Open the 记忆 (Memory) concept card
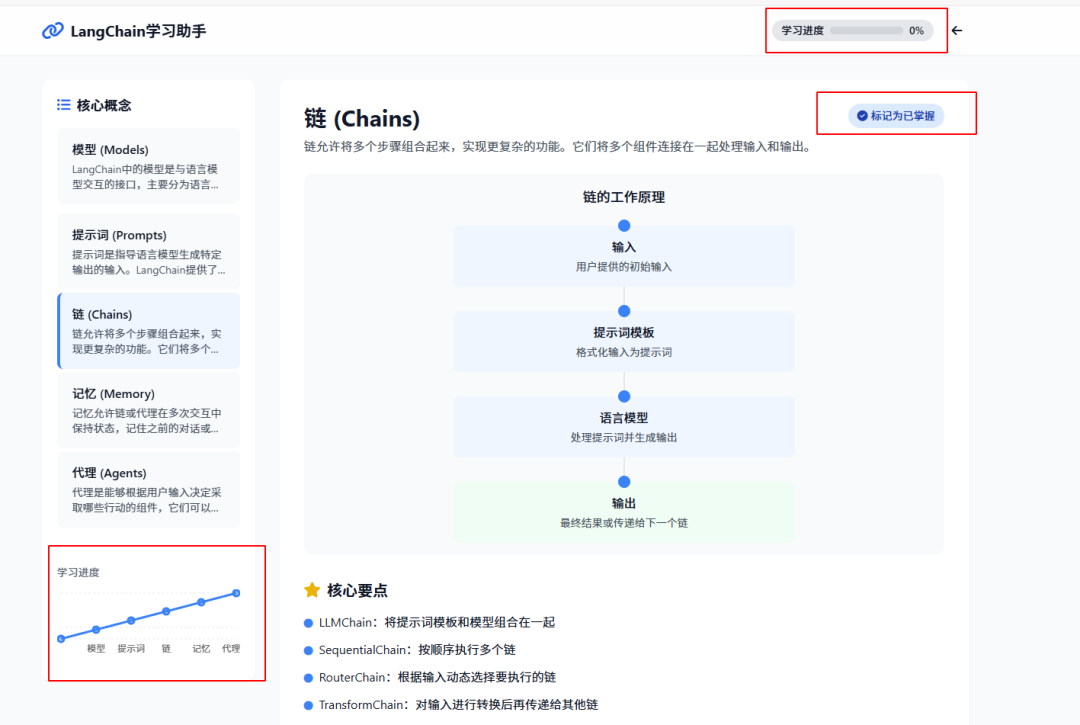The image size is (1080, 725). pyautogui.click(x=149, y=410)
